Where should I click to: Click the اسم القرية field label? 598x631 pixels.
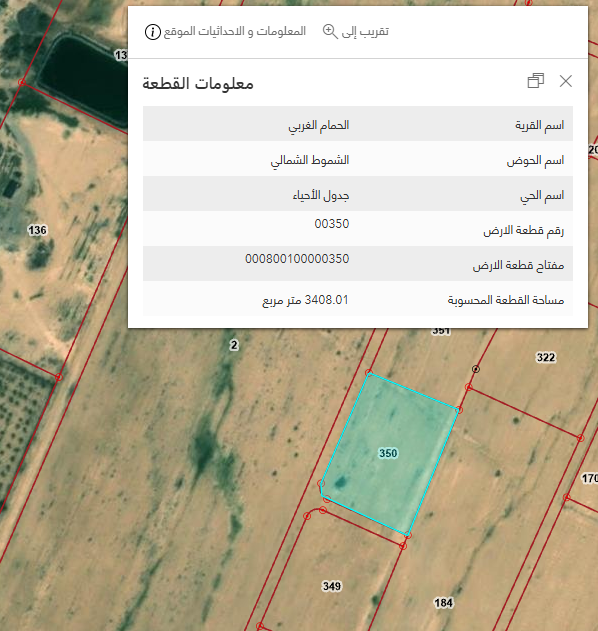pyautogui.click(x=540, y=125)
